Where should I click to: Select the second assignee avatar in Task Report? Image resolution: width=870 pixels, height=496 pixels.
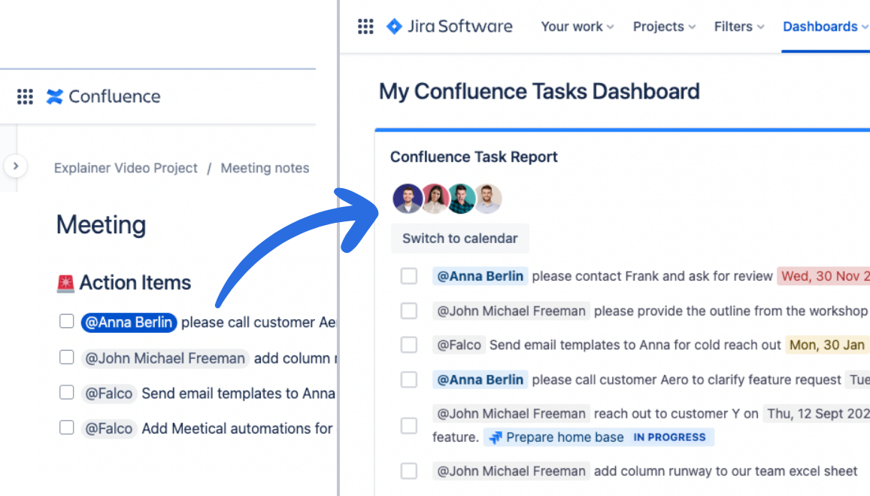coord(434,198)
